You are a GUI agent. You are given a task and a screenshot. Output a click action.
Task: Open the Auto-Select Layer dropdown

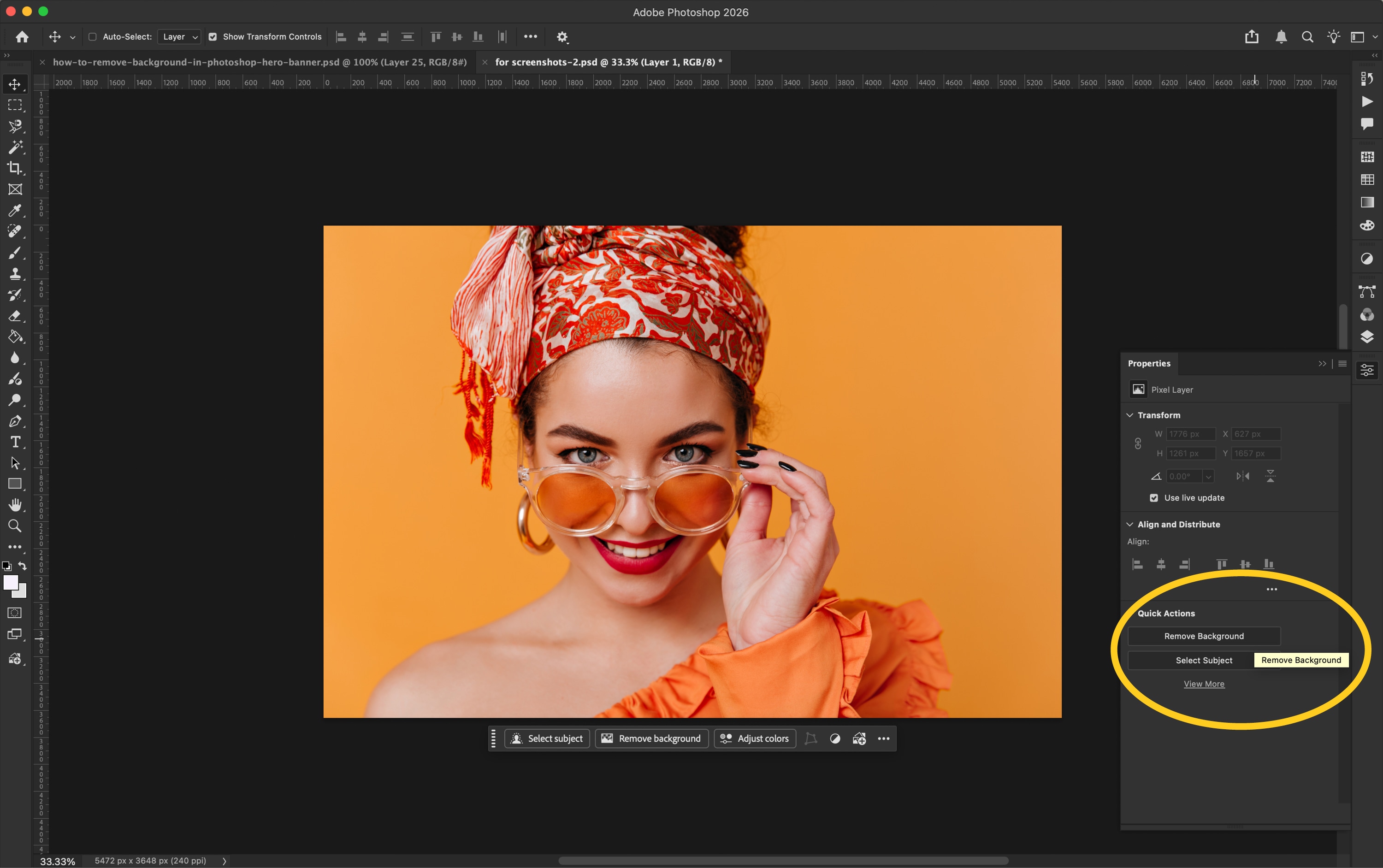click(178, 36)
